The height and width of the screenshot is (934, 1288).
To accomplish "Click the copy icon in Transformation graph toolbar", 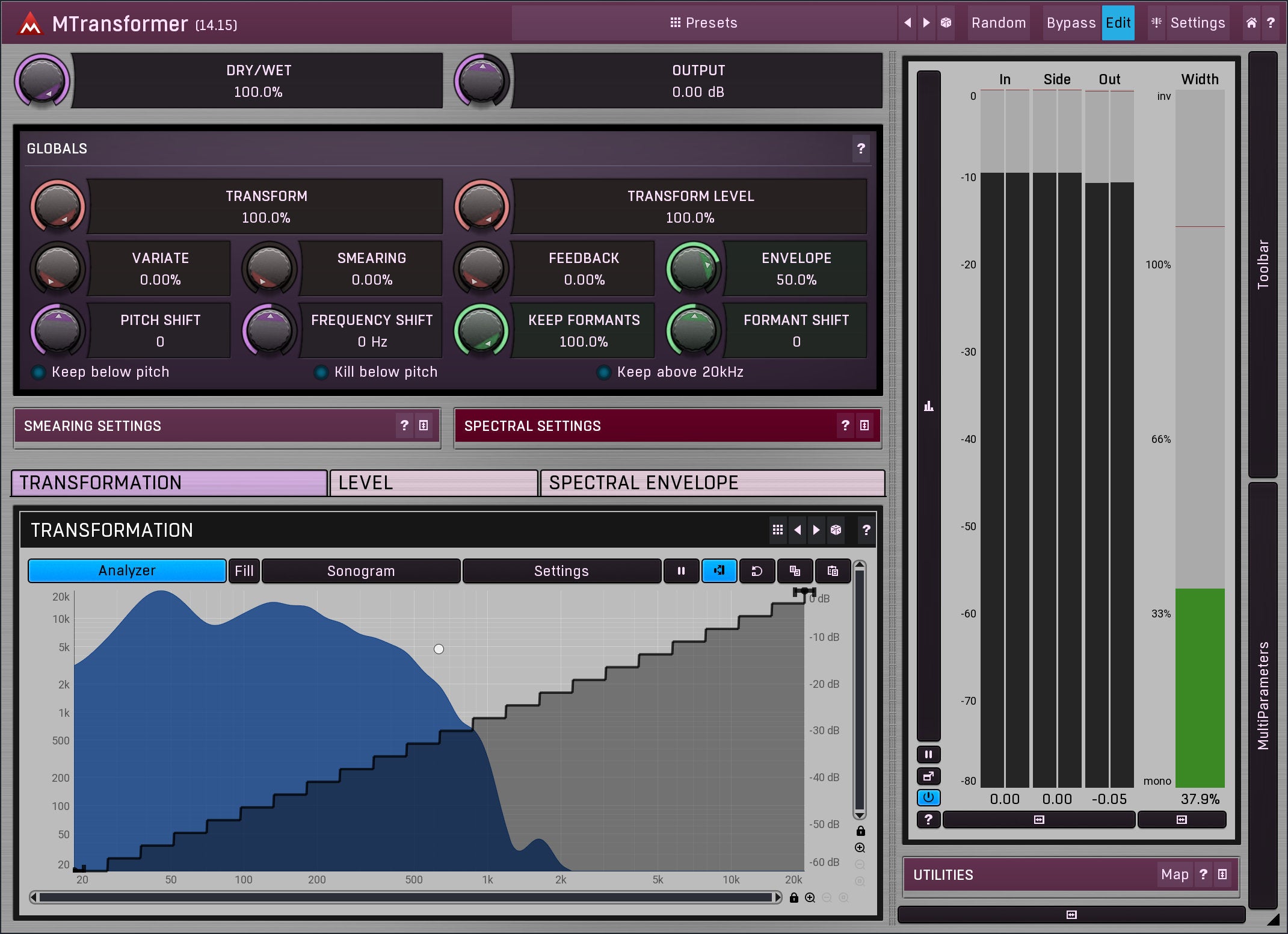I will pos(795,571).
